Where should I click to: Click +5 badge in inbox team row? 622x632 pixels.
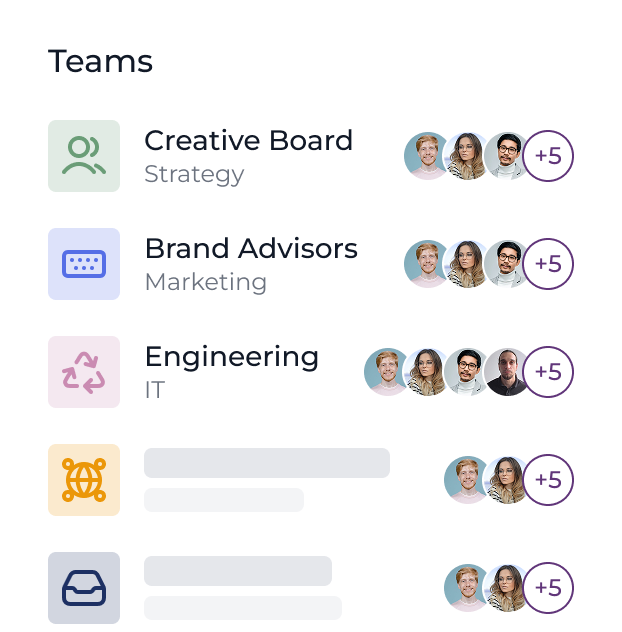click(x=548, y=588)
